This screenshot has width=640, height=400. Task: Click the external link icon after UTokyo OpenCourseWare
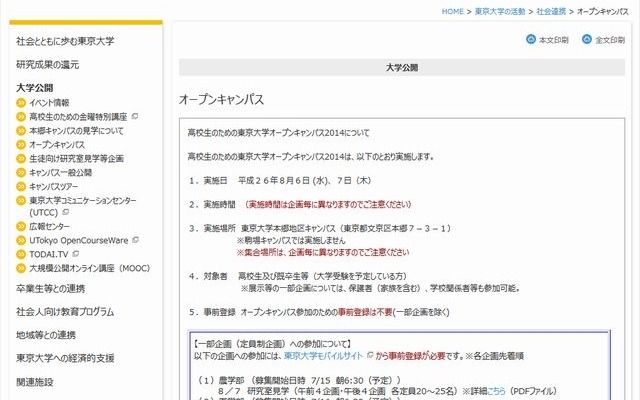(136, 240)
